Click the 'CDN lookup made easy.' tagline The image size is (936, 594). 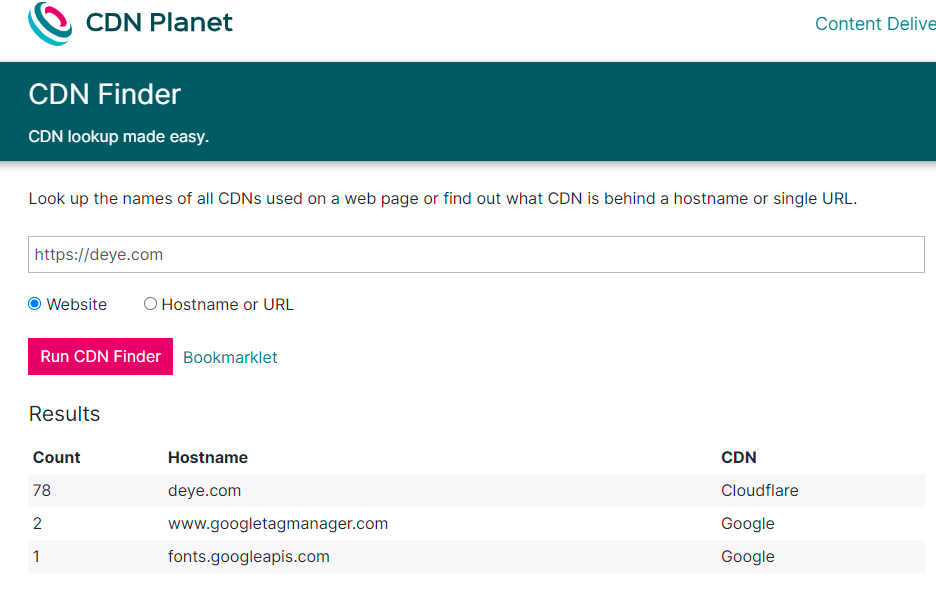click(x=118, y=137)
